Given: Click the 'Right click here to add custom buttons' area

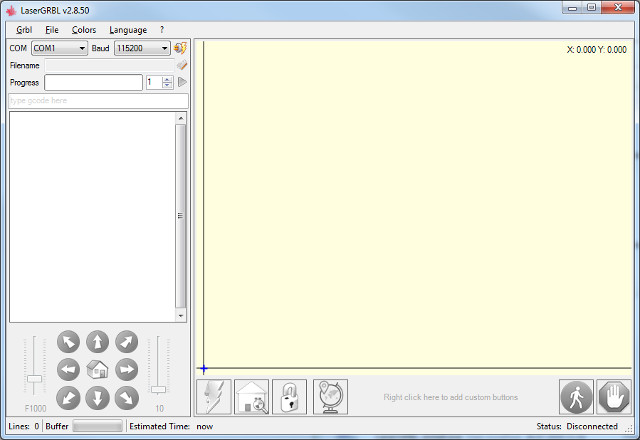Looking at the screenshot, I should coord(451,397).
